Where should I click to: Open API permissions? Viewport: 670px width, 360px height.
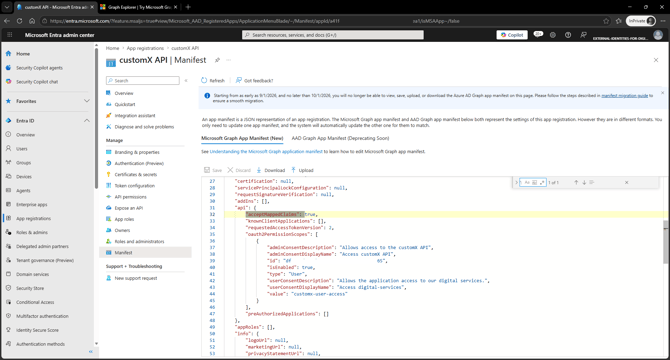[x=130, y=197]
